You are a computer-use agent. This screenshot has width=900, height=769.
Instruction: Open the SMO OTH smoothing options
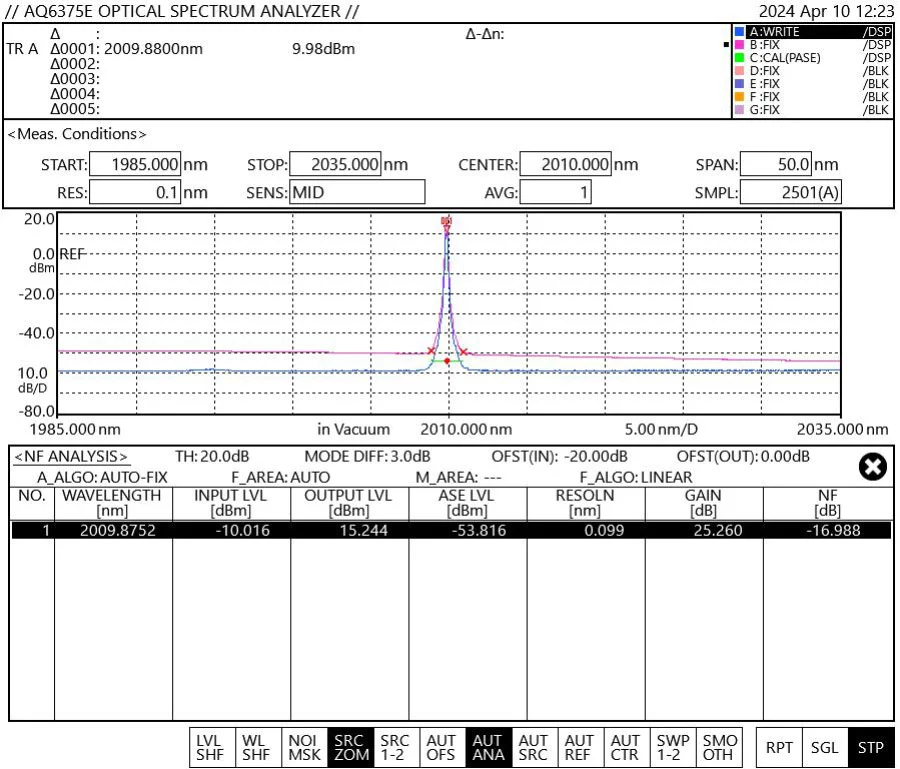pos(717,746)
